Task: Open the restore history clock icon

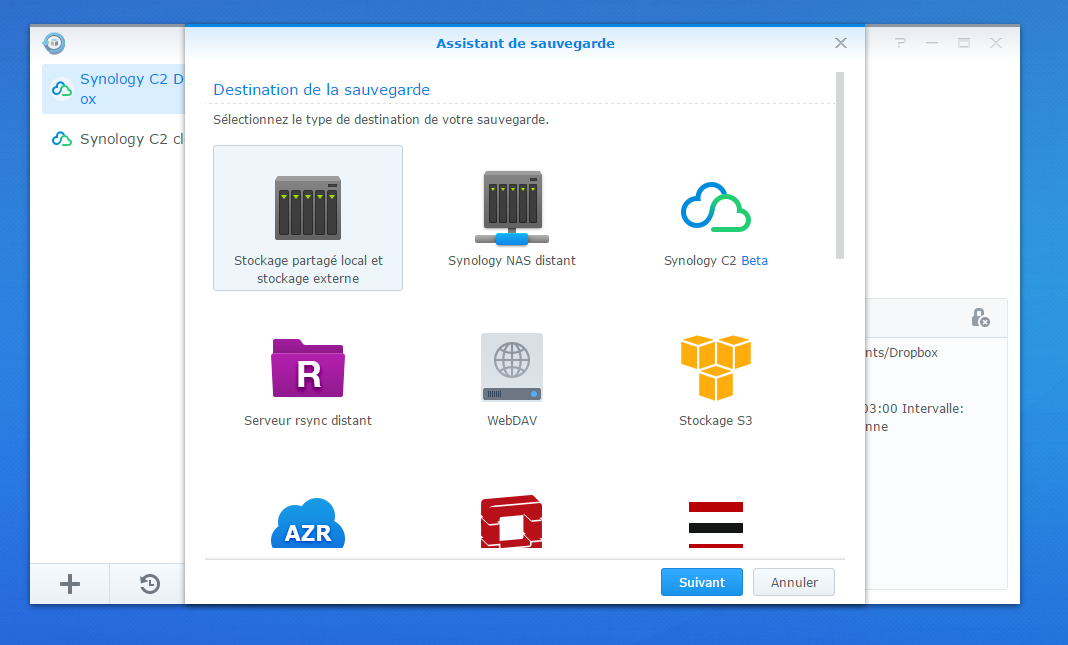Action: [x=150, y=584]
